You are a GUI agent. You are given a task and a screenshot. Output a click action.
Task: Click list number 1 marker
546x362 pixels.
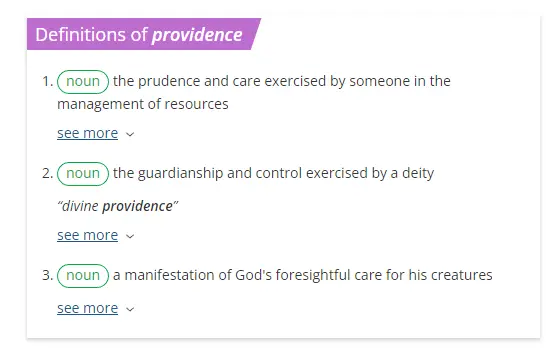pyautogui.click(x=47, y=81)
